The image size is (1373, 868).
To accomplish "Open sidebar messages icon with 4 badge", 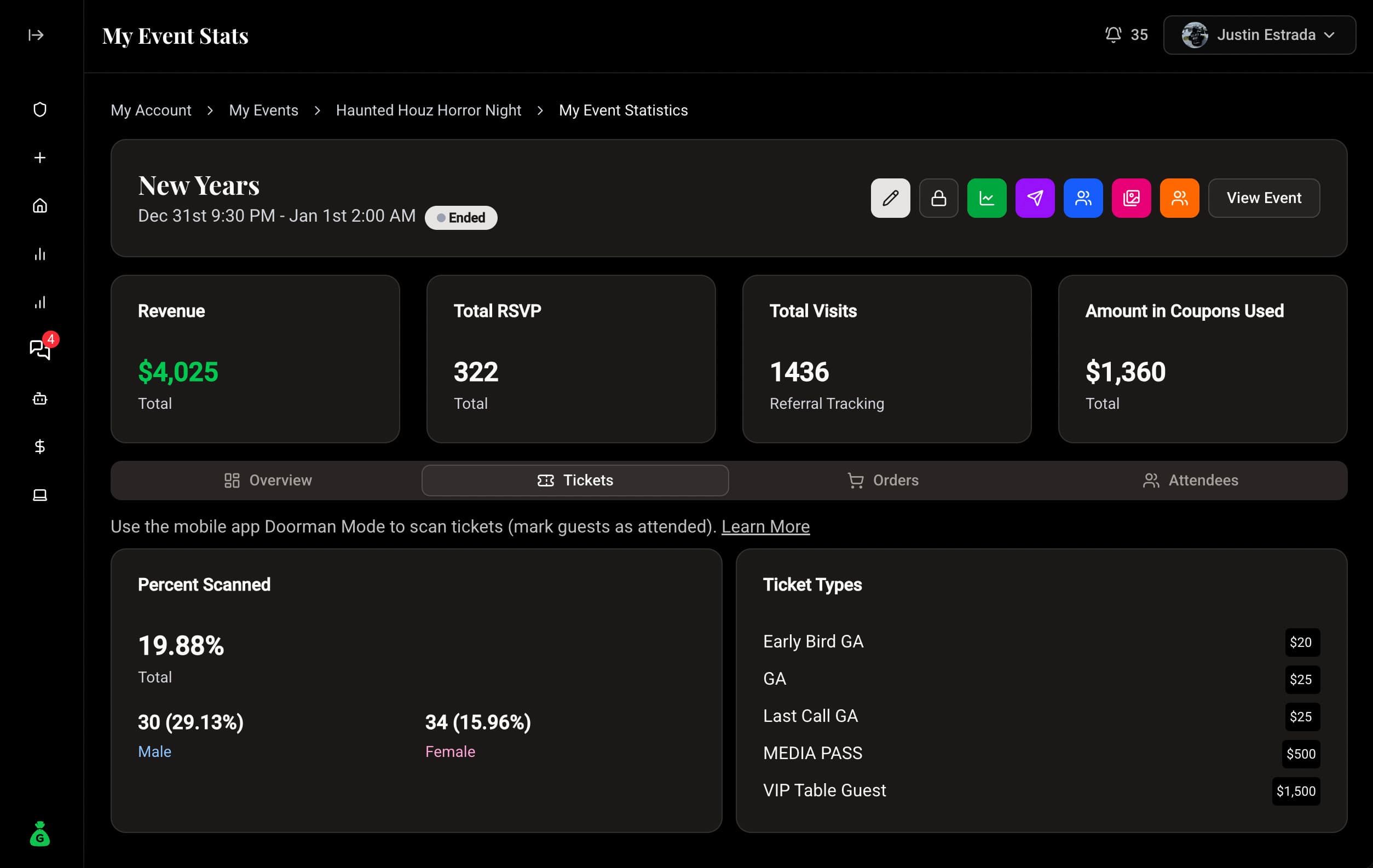I will [x=40, y=349].
